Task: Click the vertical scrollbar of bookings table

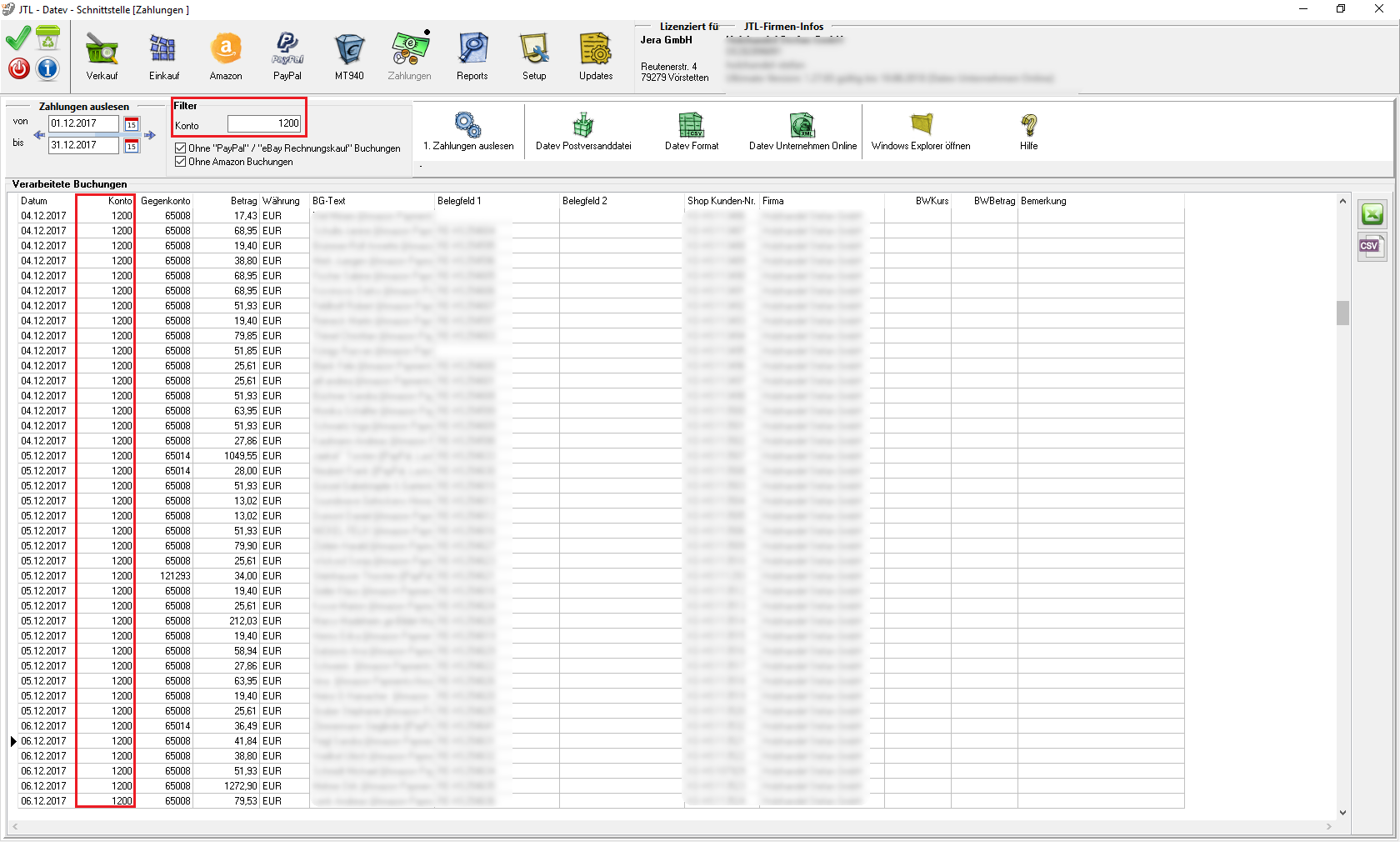Action: 1342,313
